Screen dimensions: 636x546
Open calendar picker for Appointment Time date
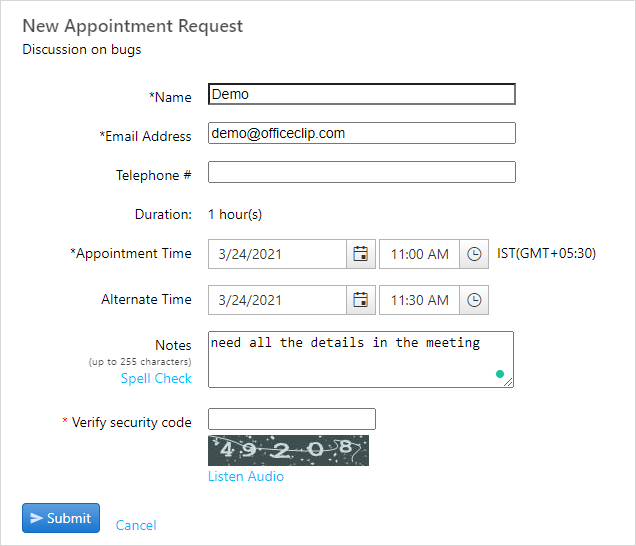coord(361,254)
